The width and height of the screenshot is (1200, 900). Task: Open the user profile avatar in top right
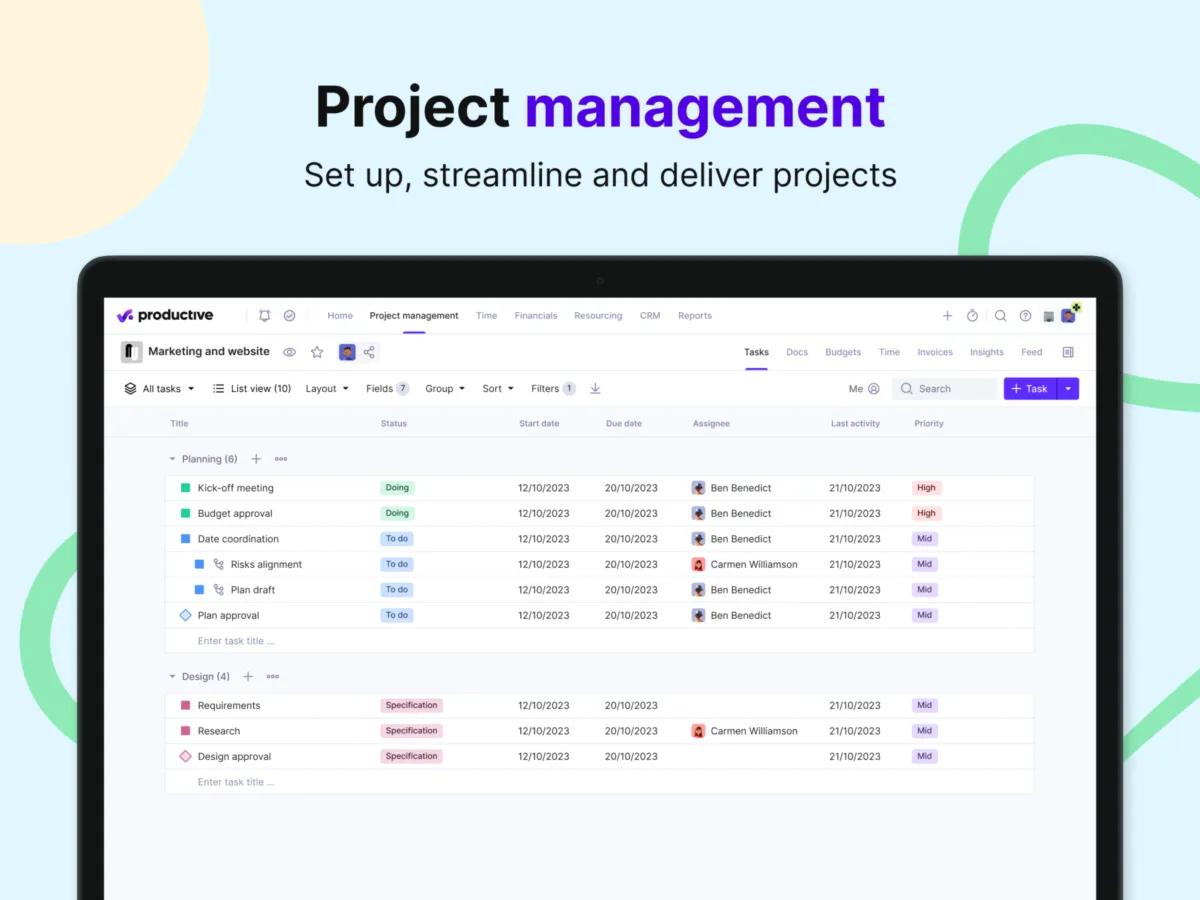tap(1068, 316)
